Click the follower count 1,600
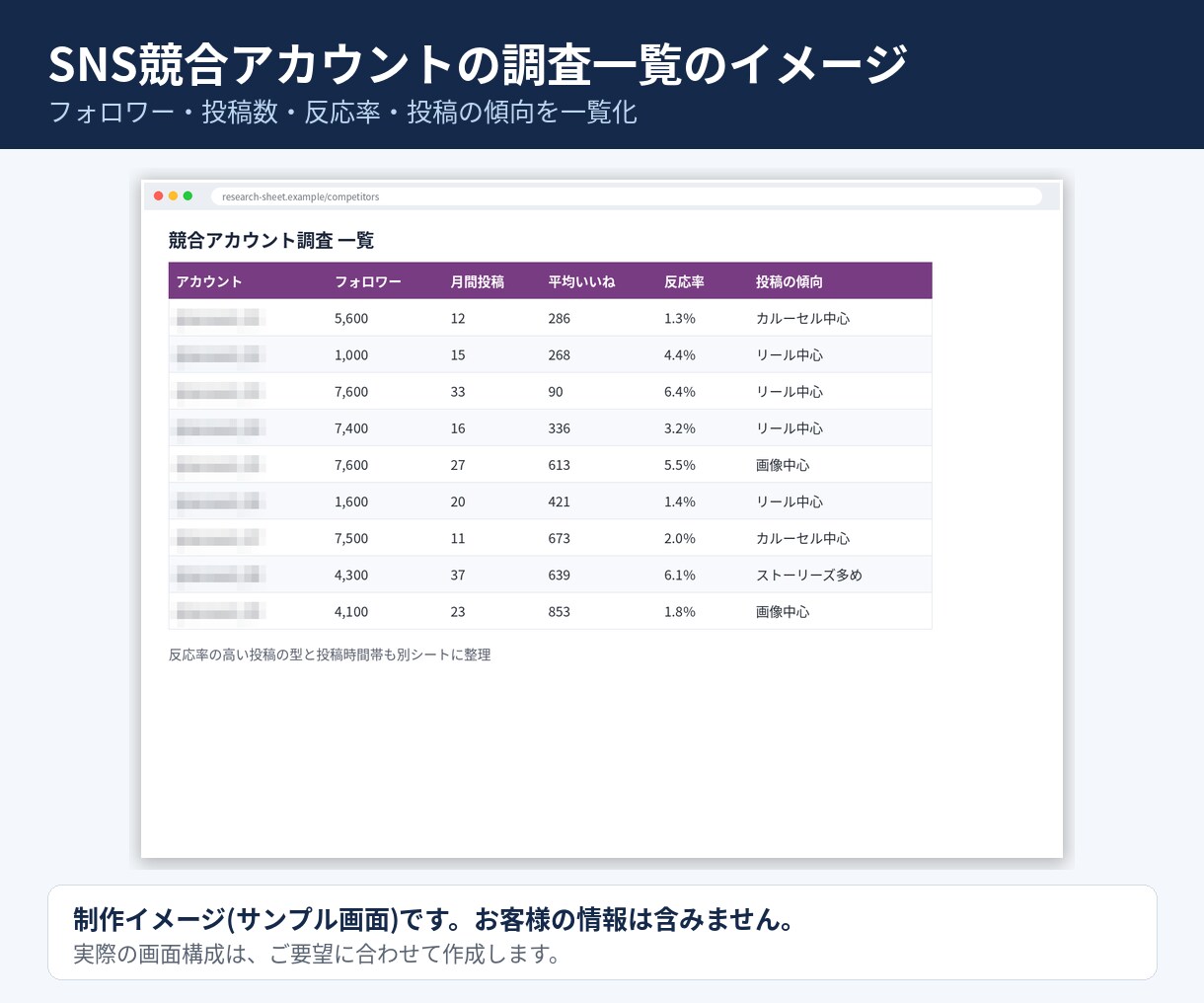1204x1003 pixels. click(351, 501)
